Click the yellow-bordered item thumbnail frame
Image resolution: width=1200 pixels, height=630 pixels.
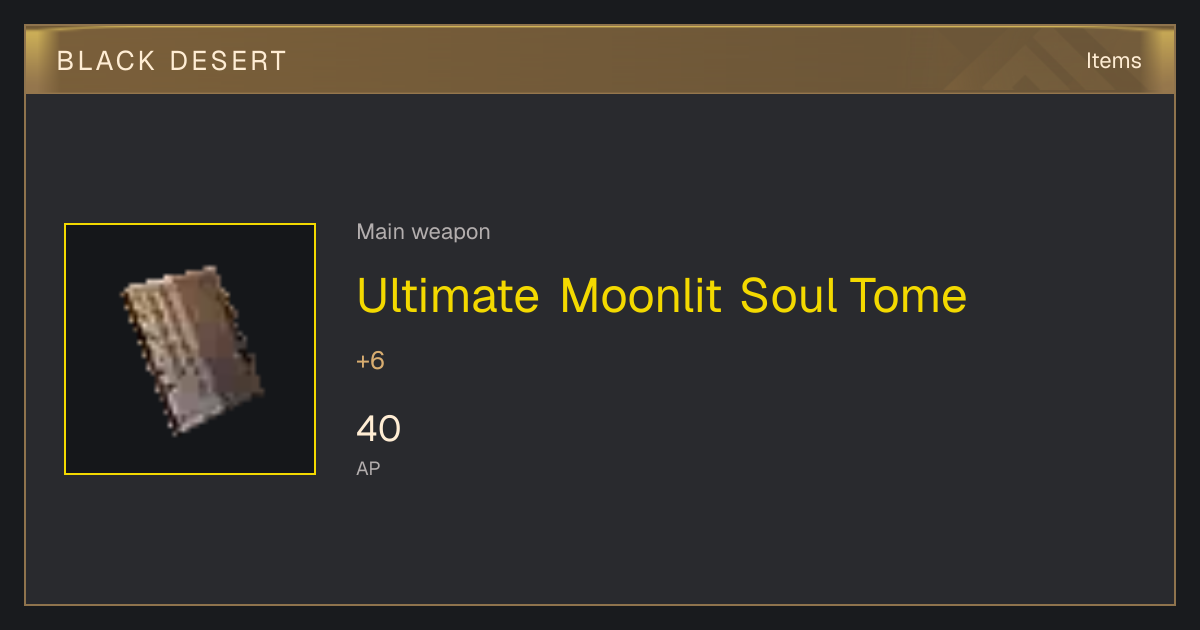tap(190, 349)
